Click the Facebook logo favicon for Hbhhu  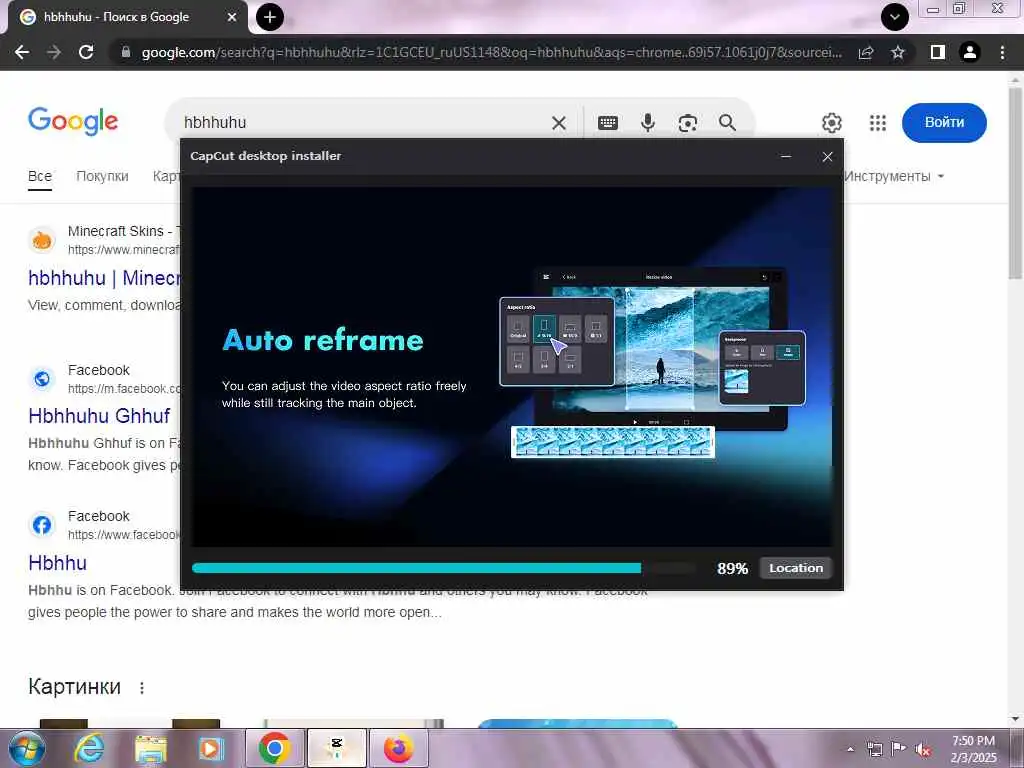pyautogui.click(x=42, y=525)
